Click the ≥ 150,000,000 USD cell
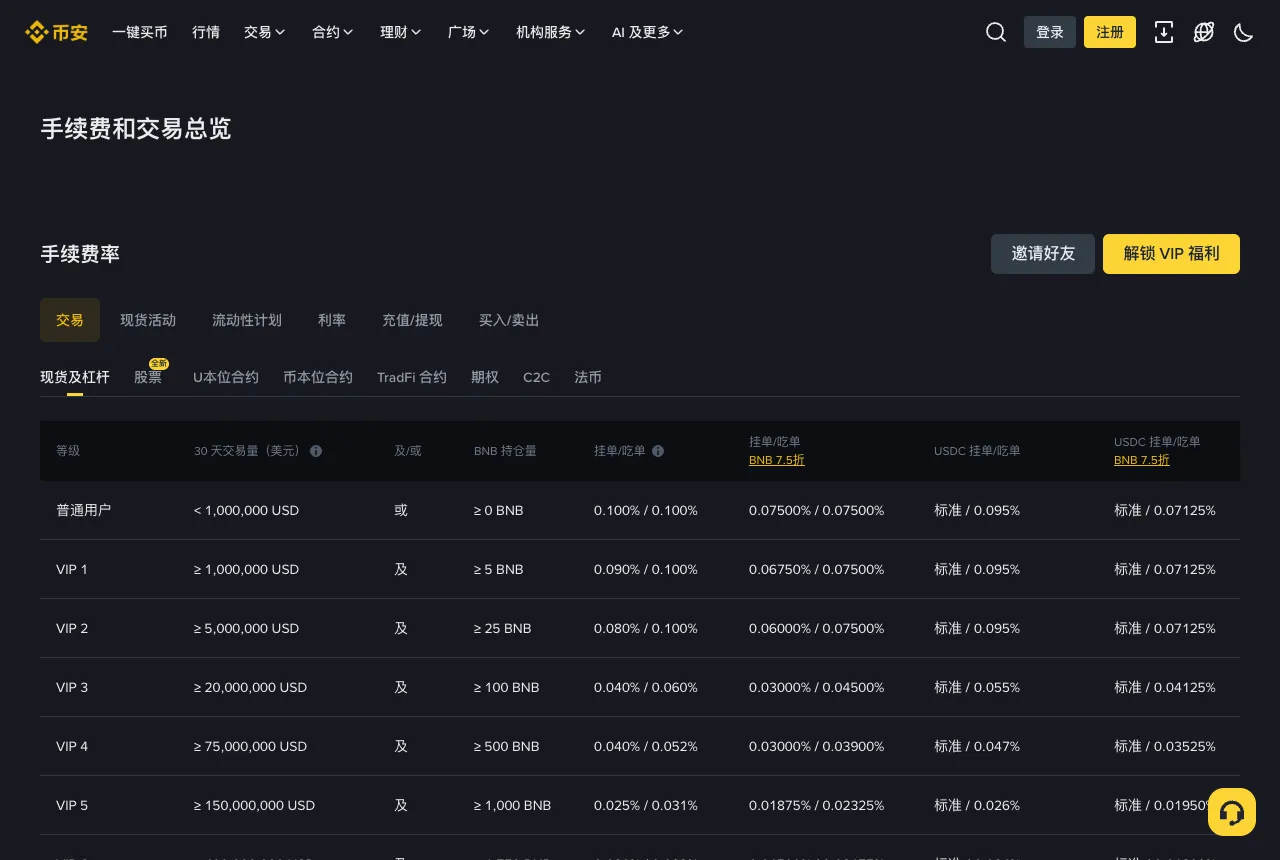 [x=255, y=805]
